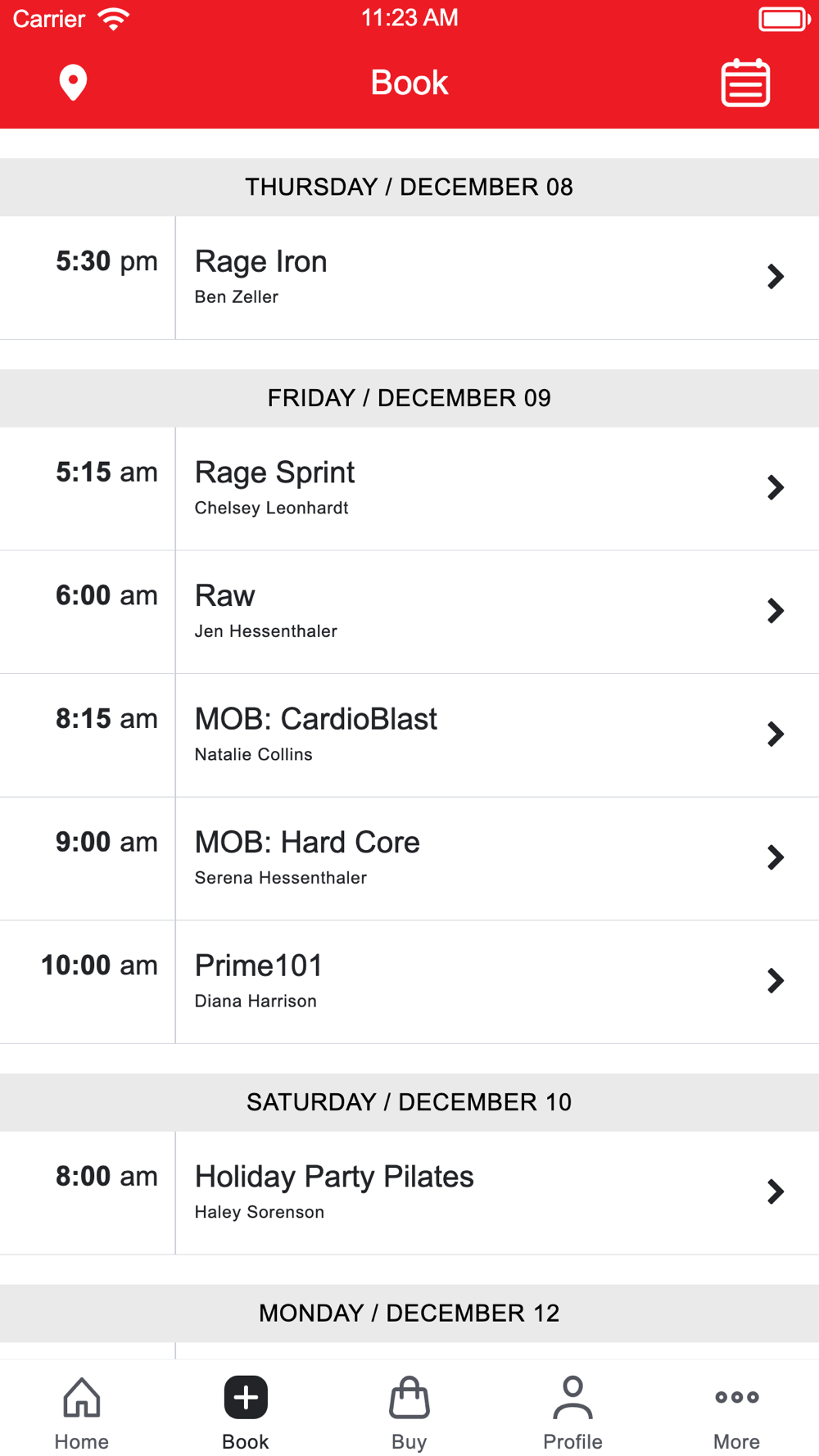Switch to the Buy tab label

point(409,1442)
